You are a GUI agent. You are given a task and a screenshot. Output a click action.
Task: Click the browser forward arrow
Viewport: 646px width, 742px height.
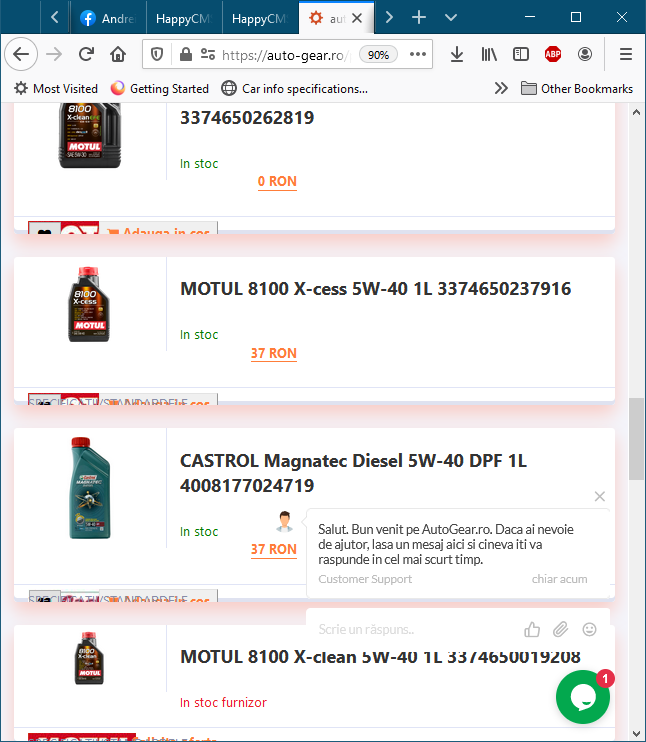pos(54,54)
